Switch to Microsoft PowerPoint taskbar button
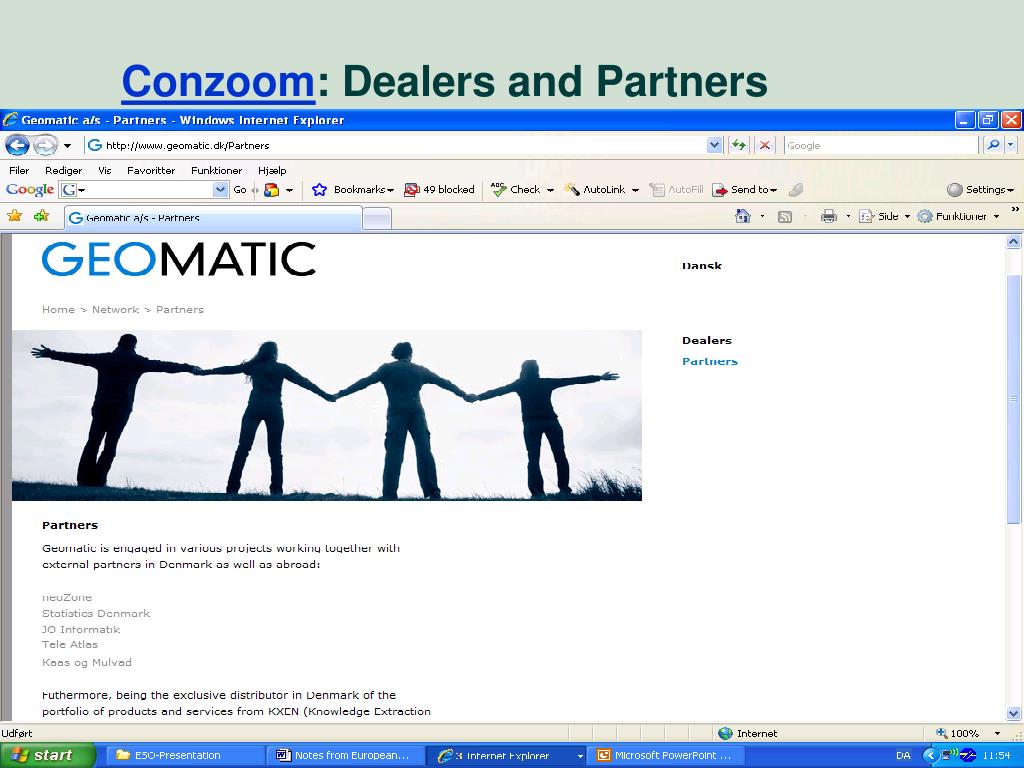Image resolution: width=1024 pixels, height=768 pixels. pyautogui.click(x=665, y=755)
